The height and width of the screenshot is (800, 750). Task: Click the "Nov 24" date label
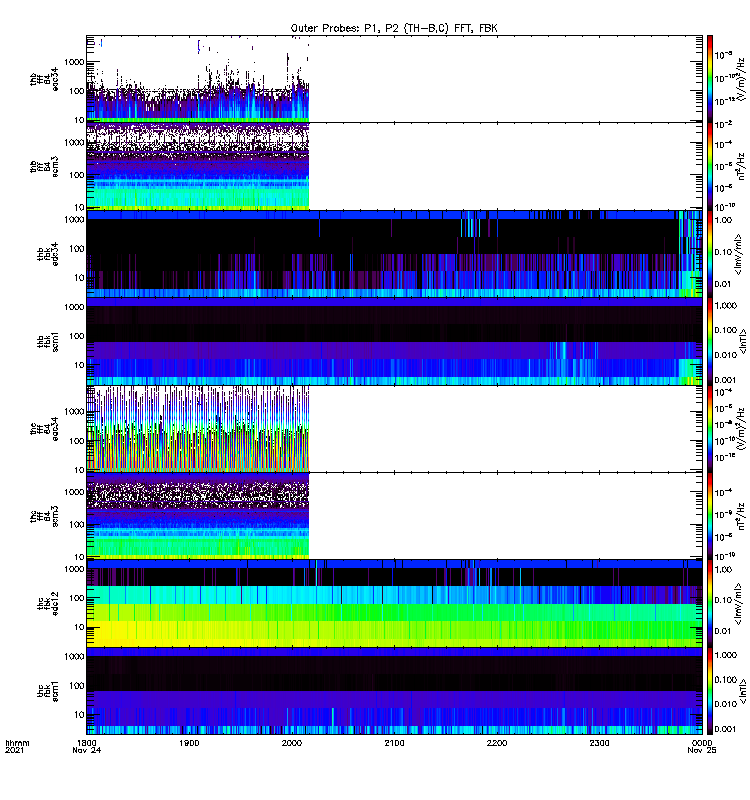point(86,750)
